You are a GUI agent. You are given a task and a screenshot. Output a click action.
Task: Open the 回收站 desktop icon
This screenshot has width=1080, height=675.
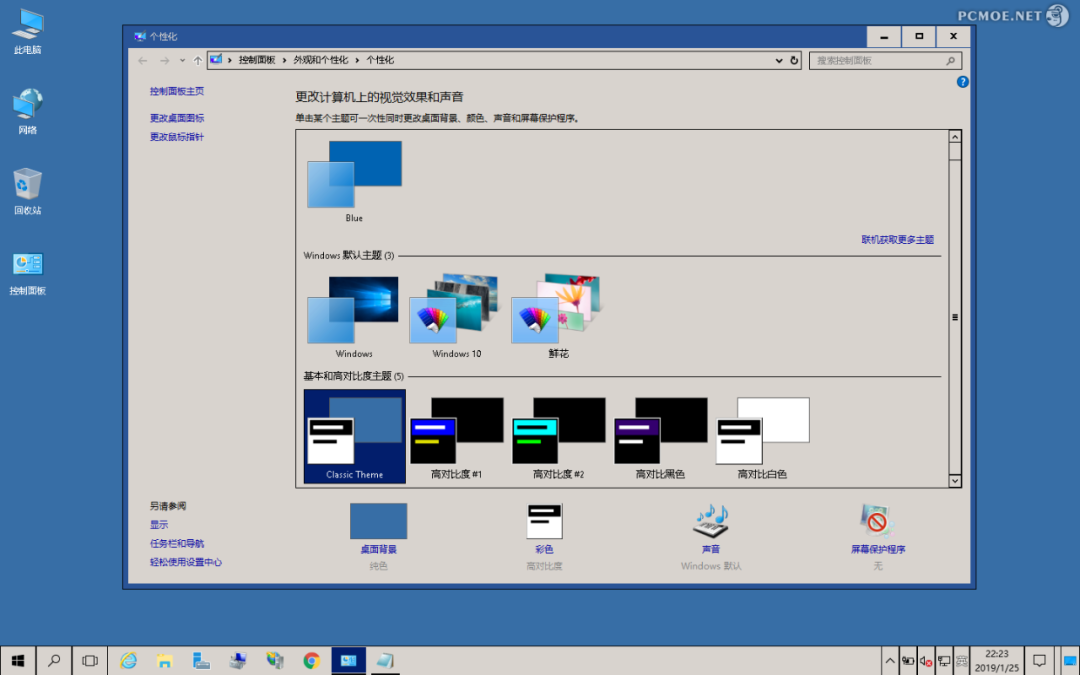[27, 187]
